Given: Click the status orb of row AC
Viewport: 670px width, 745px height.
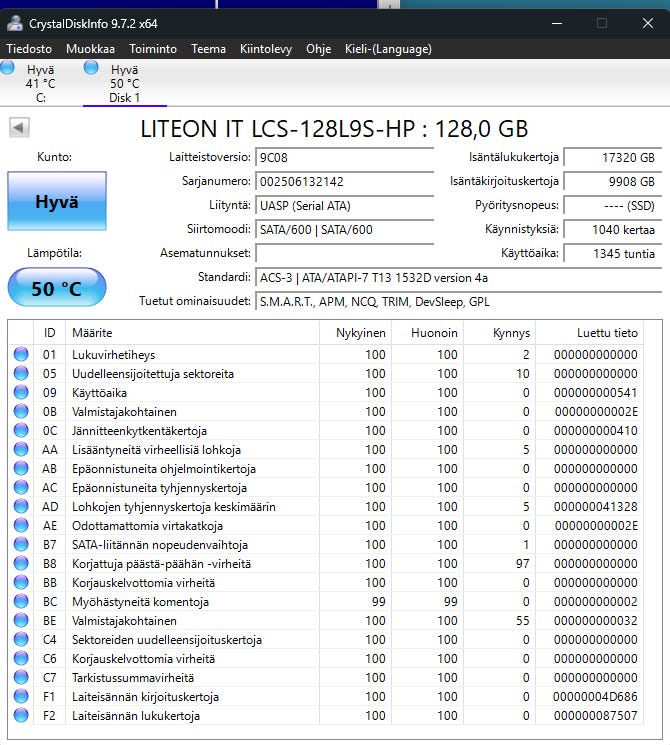Looking at the screenshot, I should coord(21,487).
